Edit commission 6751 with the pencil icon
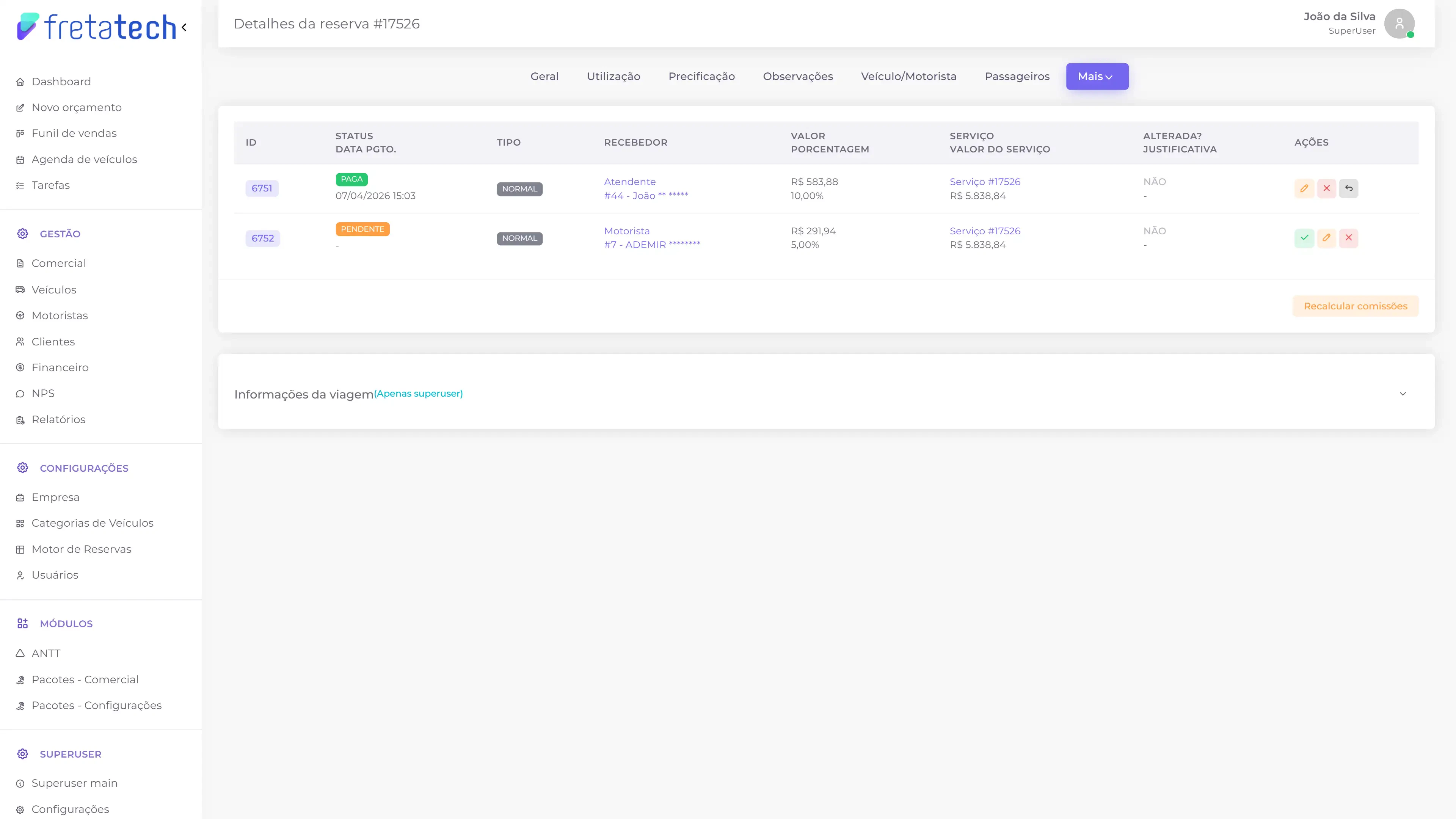This screenshot has height=819, width=1456. (x=1304, y=188)
